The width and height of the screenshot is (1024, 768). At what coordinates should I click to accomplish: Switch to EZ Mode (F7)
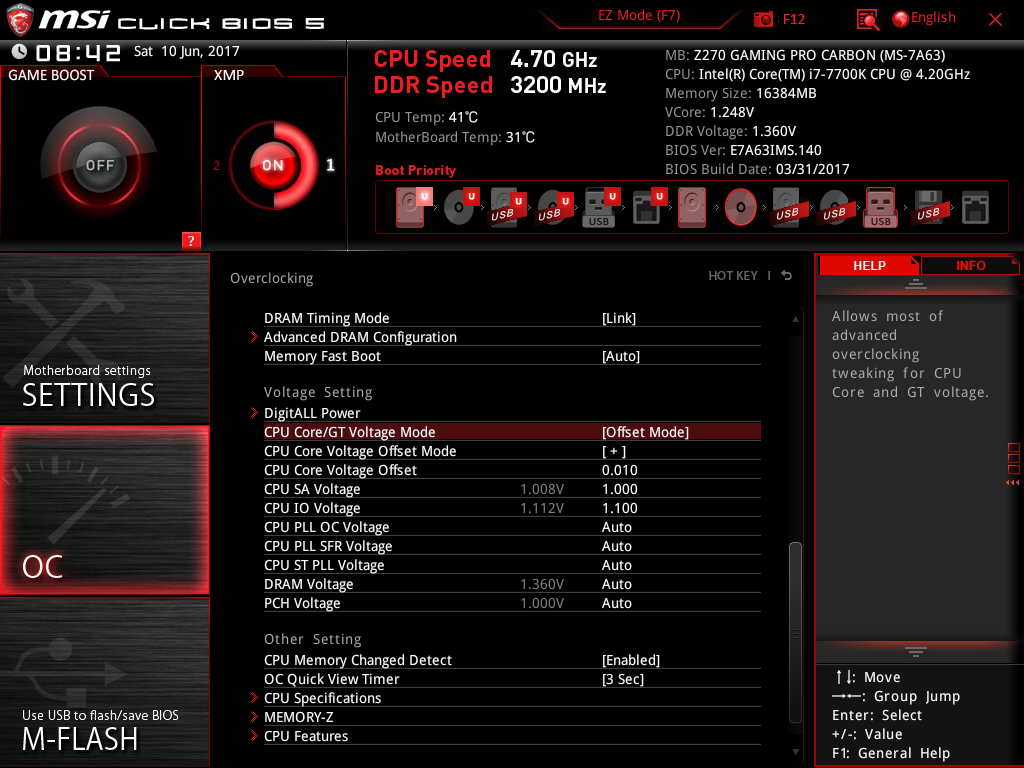coord(639,16)
